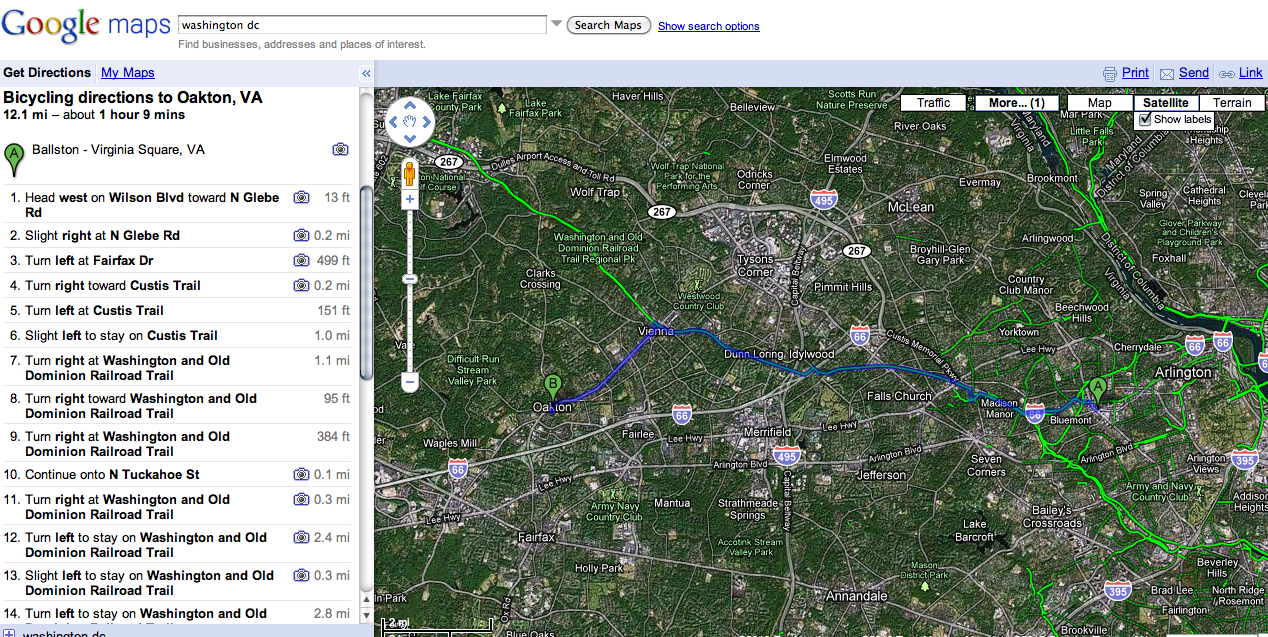1268x637 pixels.
Task: Click the Search Maps button
Action: (x=608, y=25)
